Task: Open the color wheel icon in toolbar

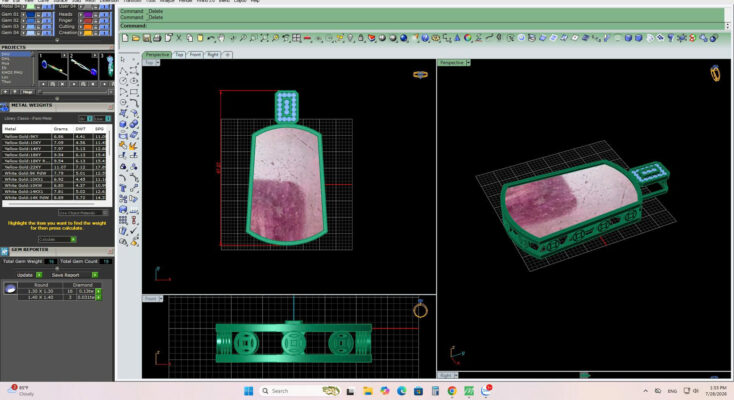Action: coord(468,38)
